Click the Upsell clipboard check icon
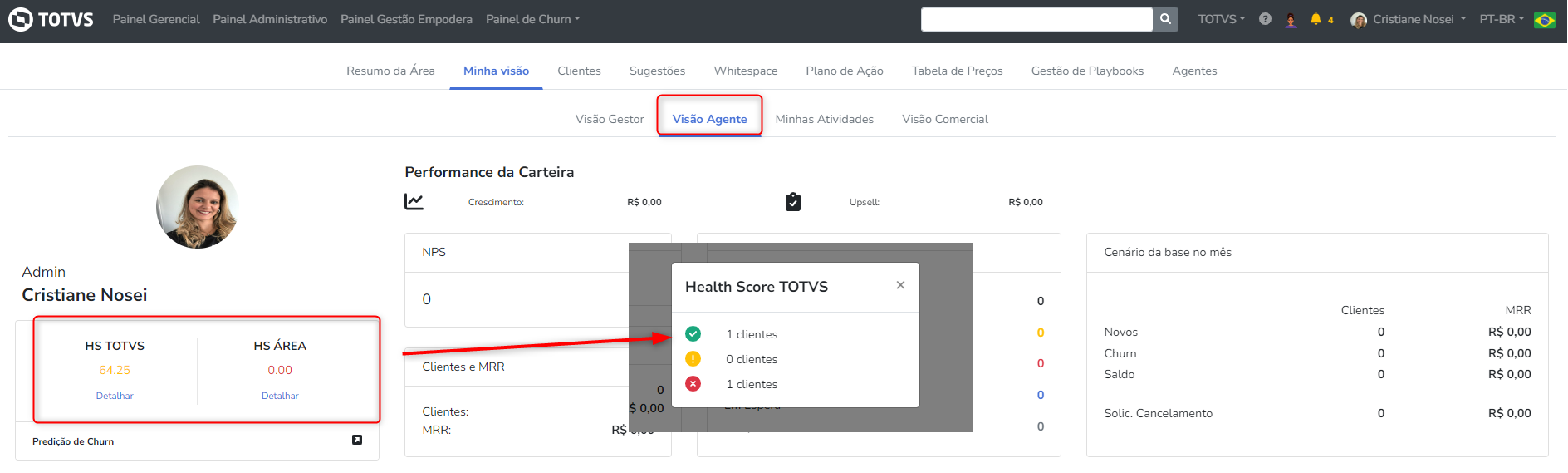The image size is (1568, 473). 793,202
